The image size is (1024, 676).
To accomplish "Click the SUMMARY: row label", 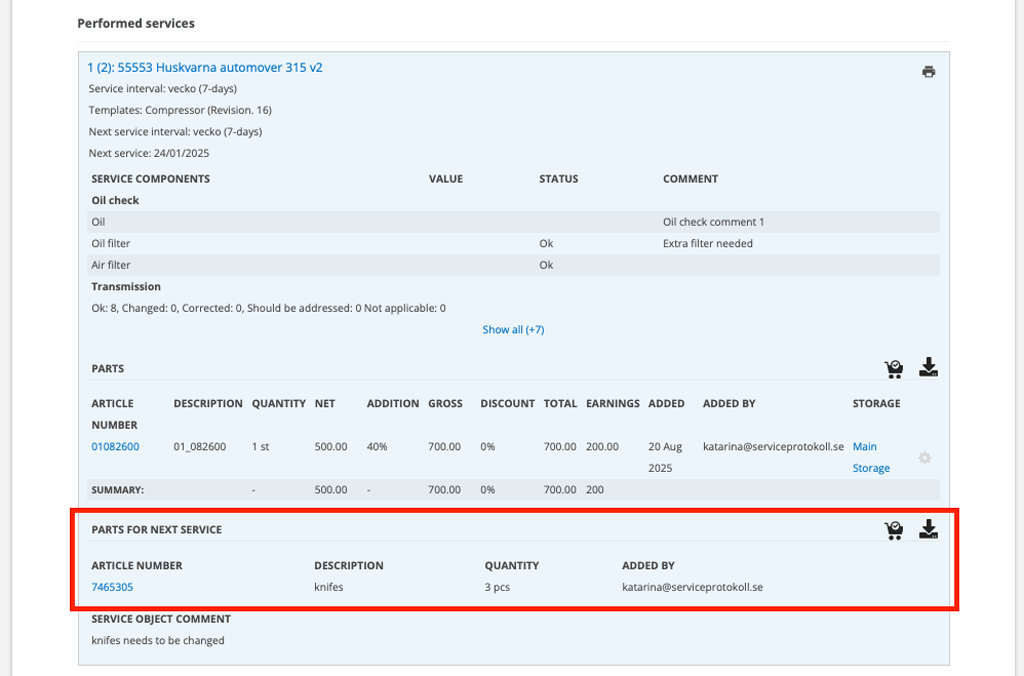I will point(118,490).
